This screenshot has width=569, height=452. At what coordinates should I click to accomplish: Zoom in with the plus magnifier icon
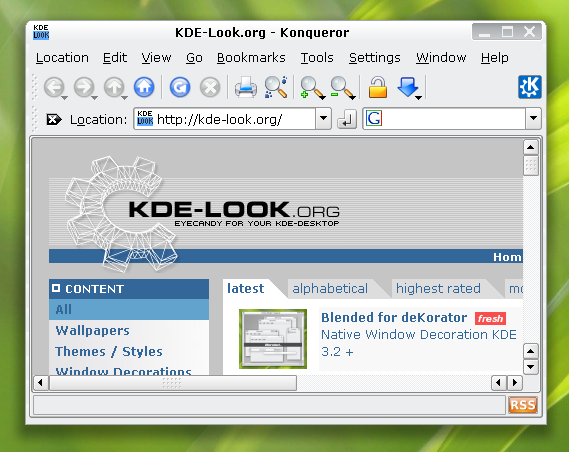tap(310, 87)
